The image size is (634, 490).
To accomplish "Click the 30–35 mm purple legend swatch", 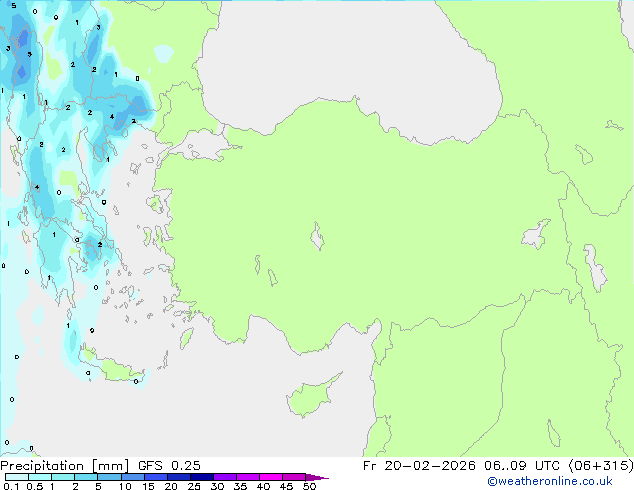I will point(225,477).
